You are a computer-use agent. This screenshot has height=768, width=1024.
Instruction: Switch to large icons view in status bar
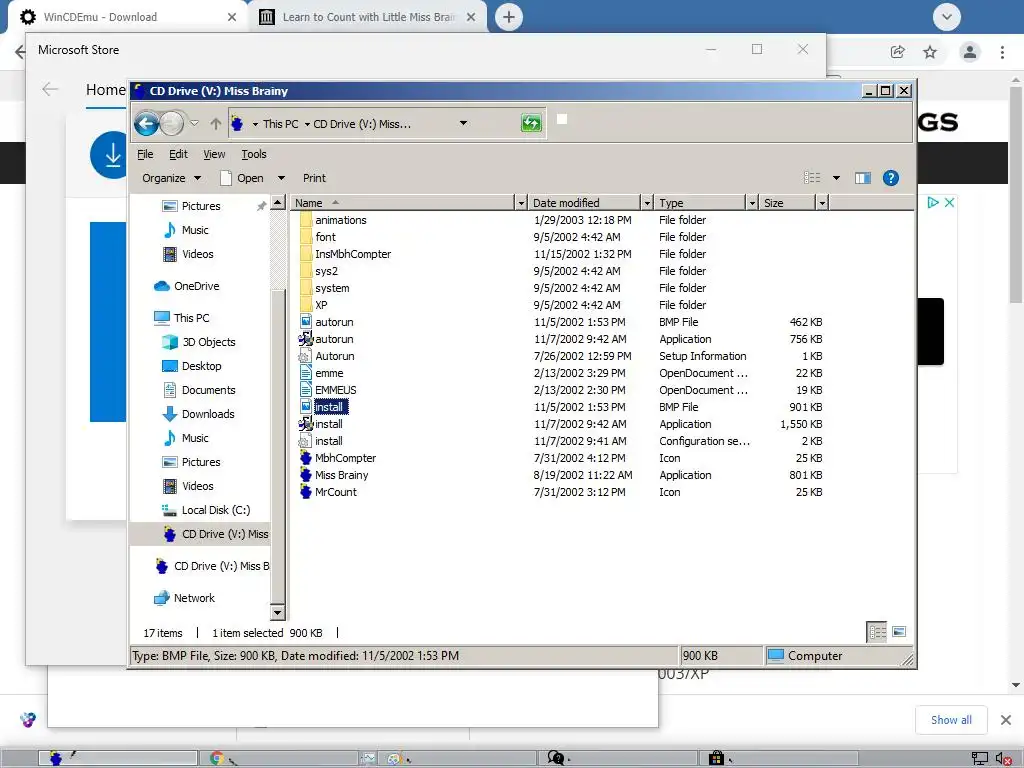899,632
